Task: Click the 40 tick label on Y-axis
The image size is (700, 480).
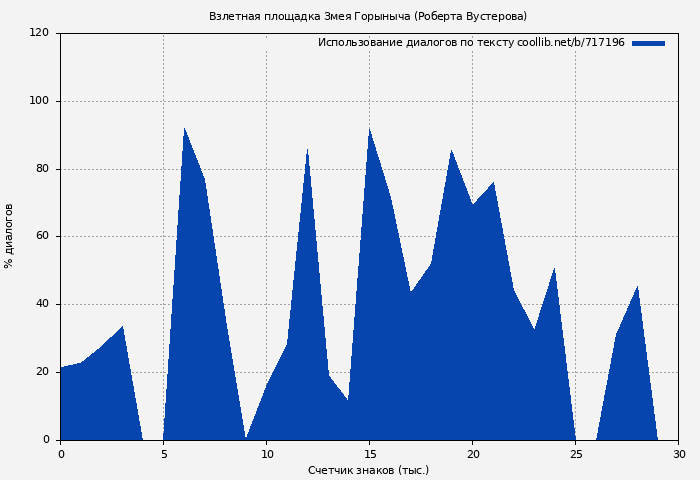Action: pyautogui.click(x=42, y=304)
